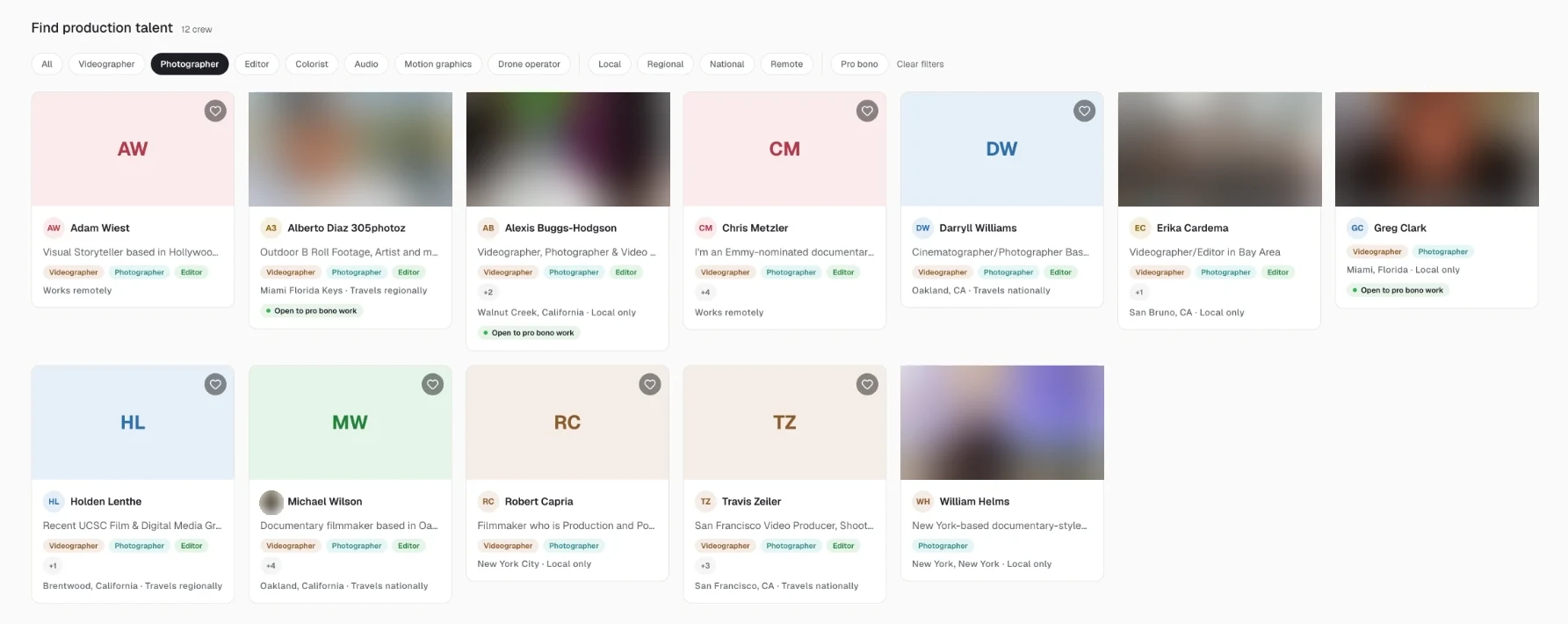Click Open to pro bono work badge on Alexis Buggs-Hodgson
Screen dimensions: 1568x624
coord(529,333)
